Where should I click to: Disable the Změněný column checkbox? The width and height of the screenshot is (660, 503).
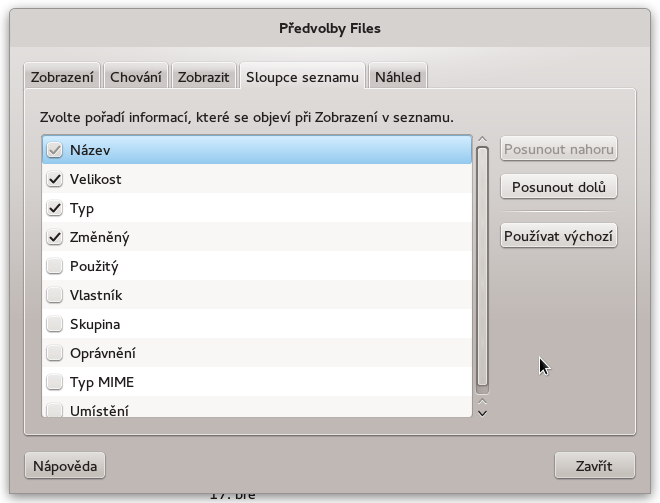(x=55, y=237)
